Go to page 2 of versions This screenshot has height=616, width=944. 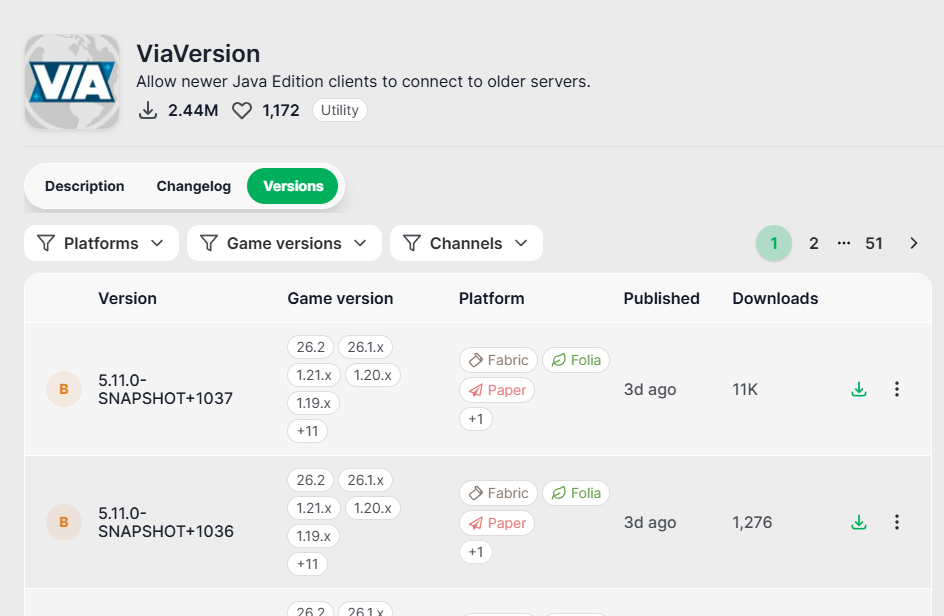(x=813, y=243)
